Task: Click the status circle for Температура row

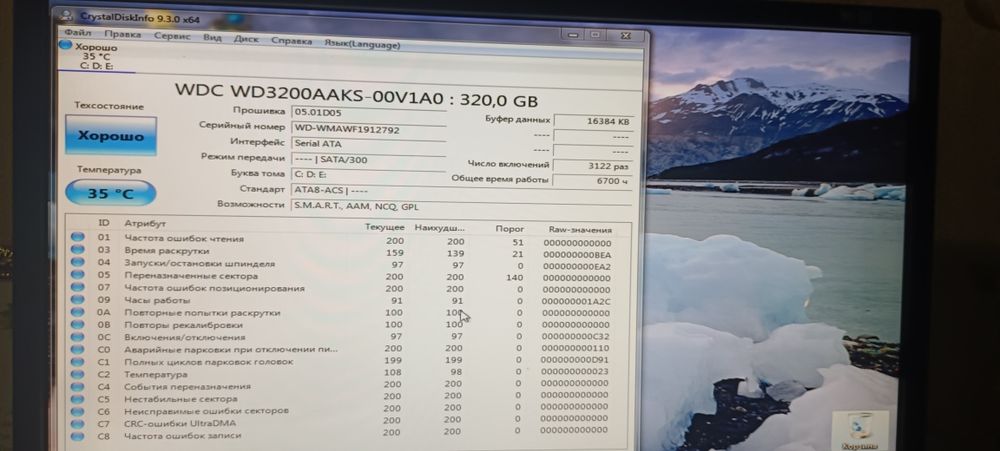Action: pyautogui.click(x=77, y=374)
